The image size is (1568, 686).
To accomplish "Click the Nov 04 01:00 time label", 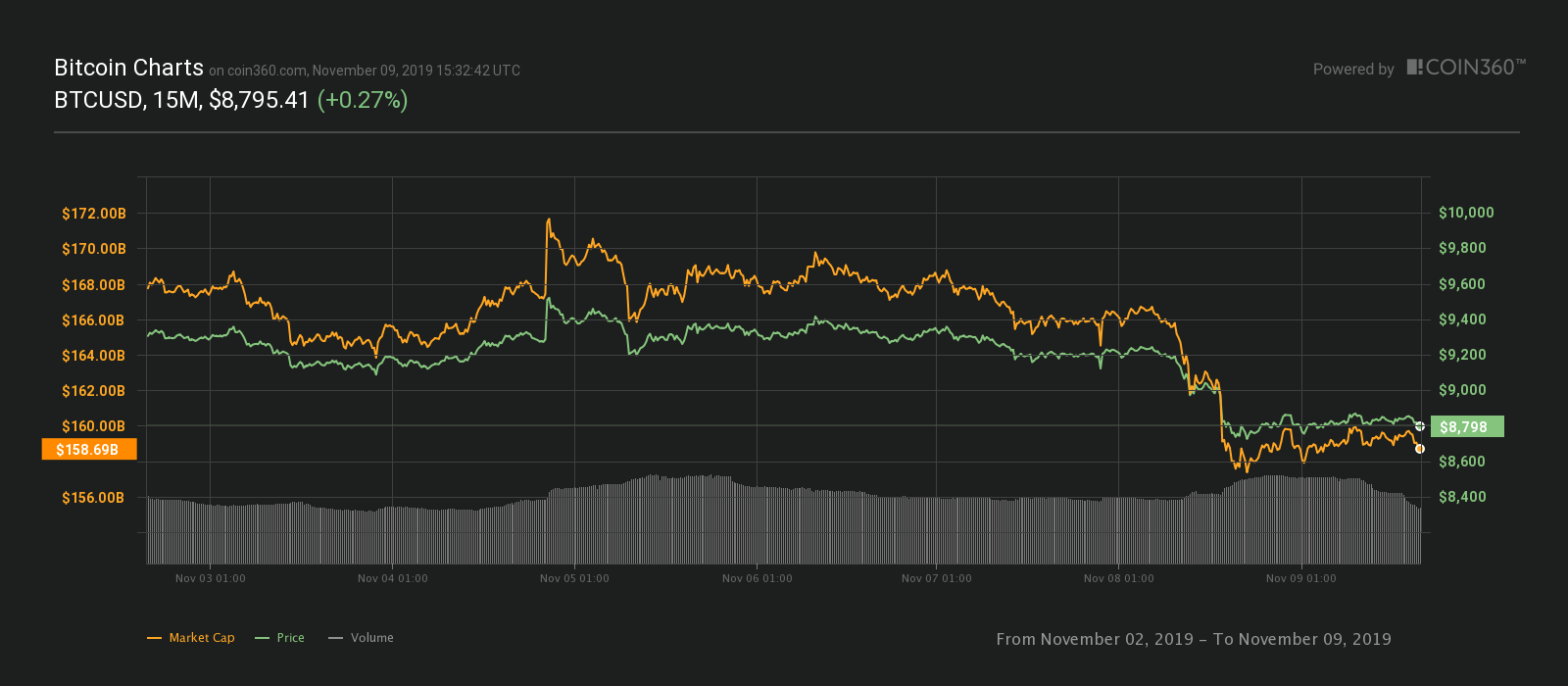I will click(393, 578).
